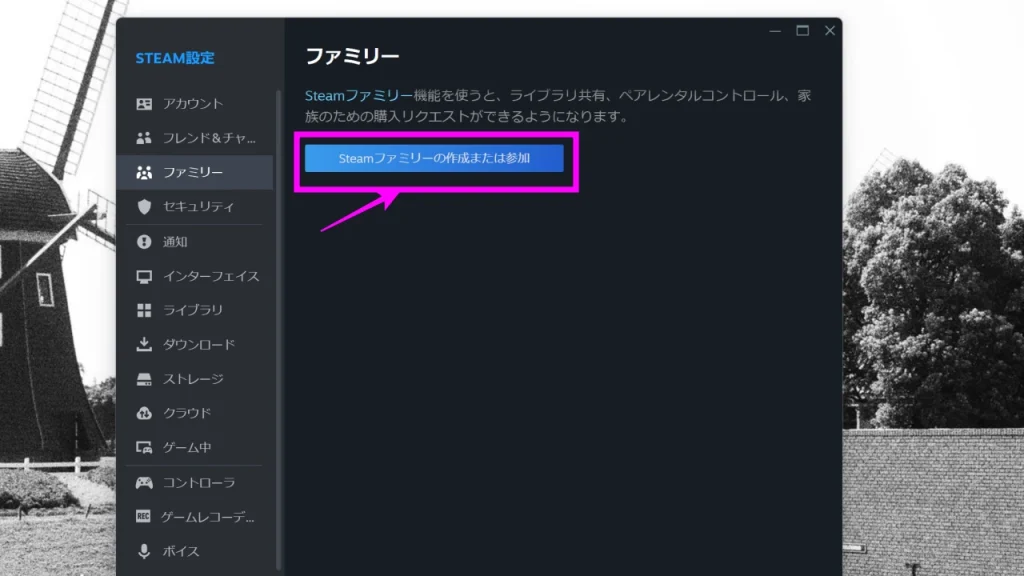Click the フレンド&チャット people icon
Image resolution: width=1024 pixels, height=576 pixels.
(x=144, y=138)
